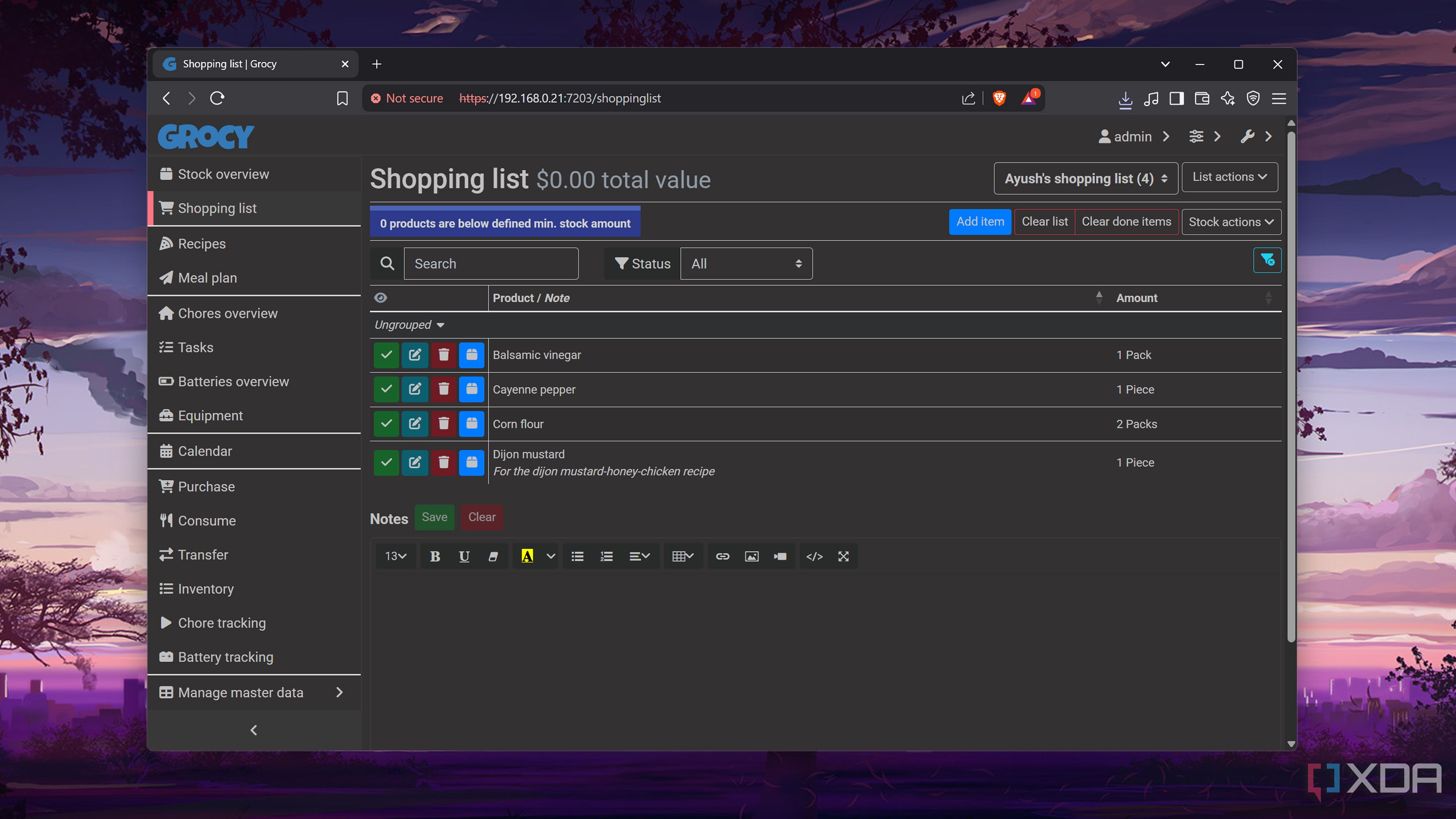Delete the Corn flour item

pos(444,424)
